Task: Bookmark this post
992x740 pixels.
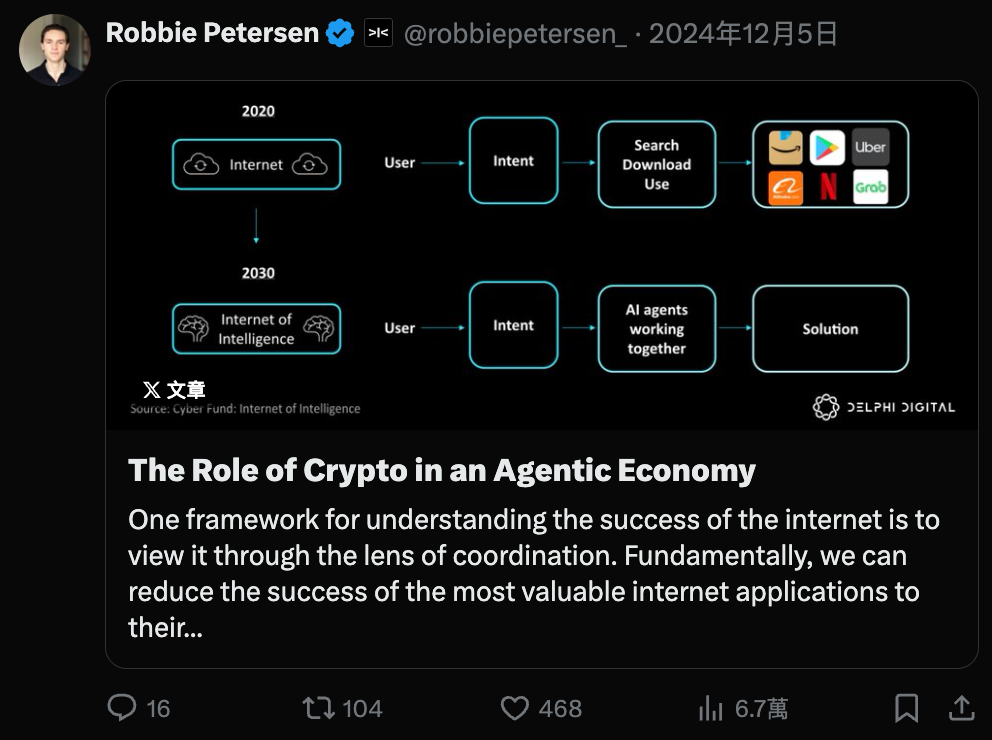Action: pos(906,708)
